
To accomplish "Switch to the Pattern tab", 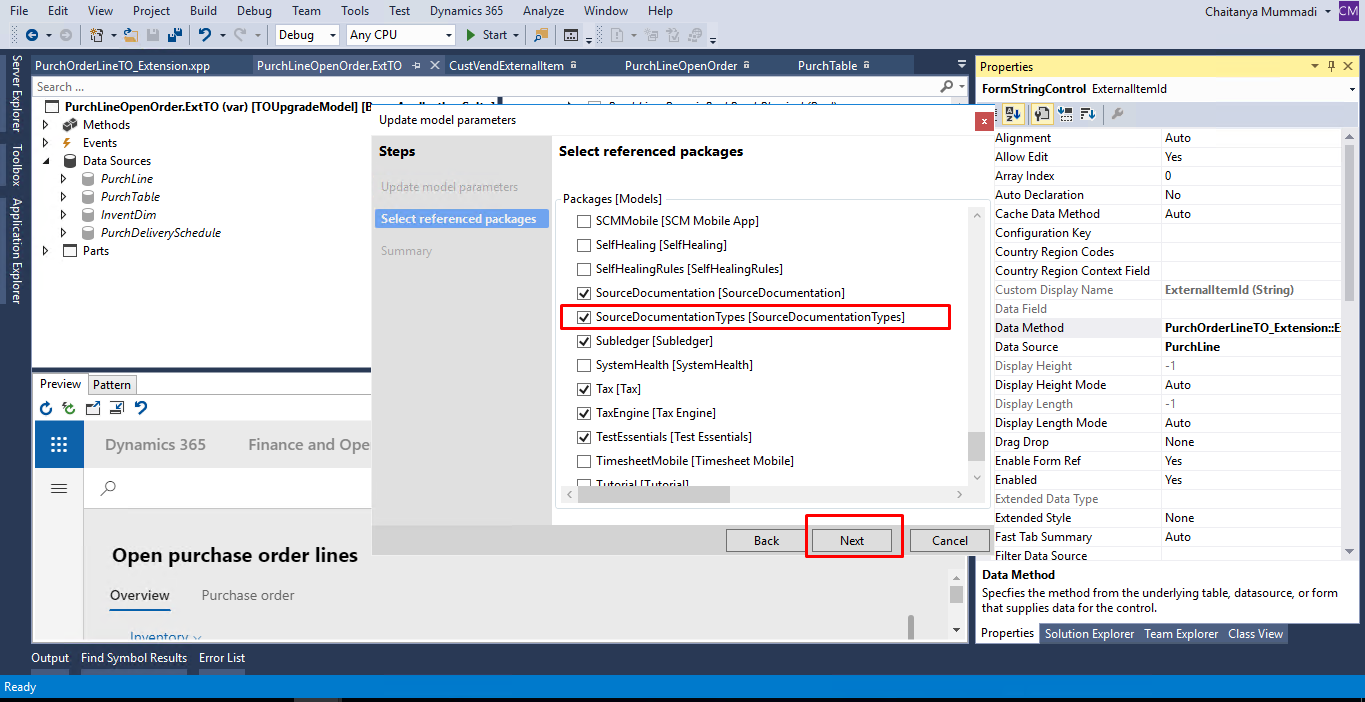I will (112, 384).
